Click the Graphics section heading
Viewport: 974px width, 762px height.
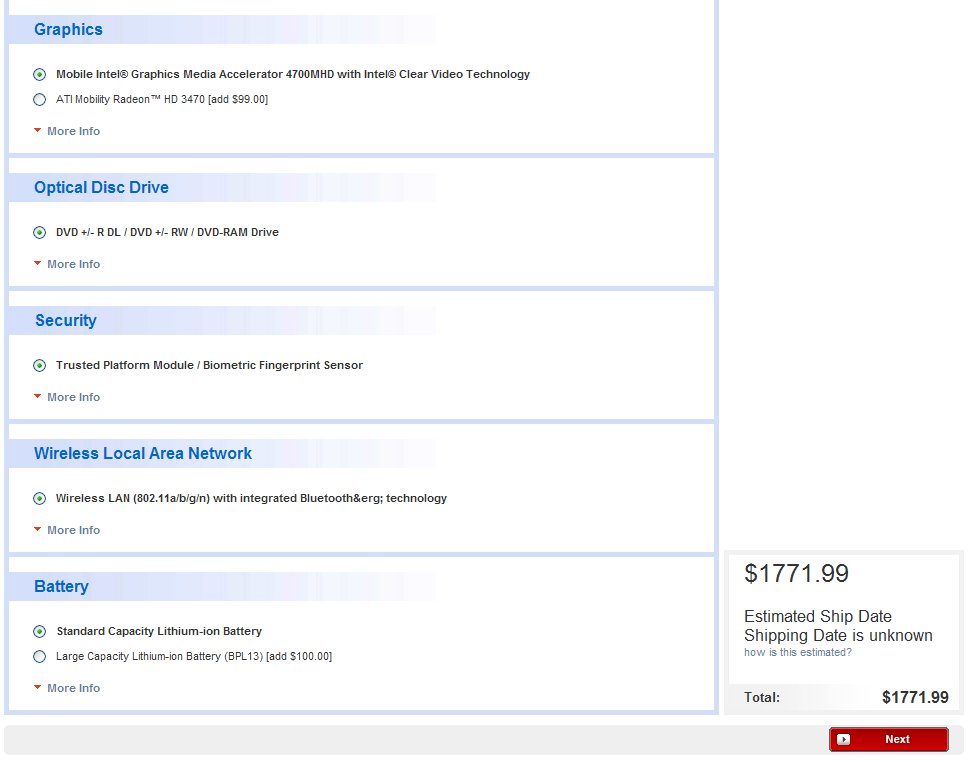[68, 29]
